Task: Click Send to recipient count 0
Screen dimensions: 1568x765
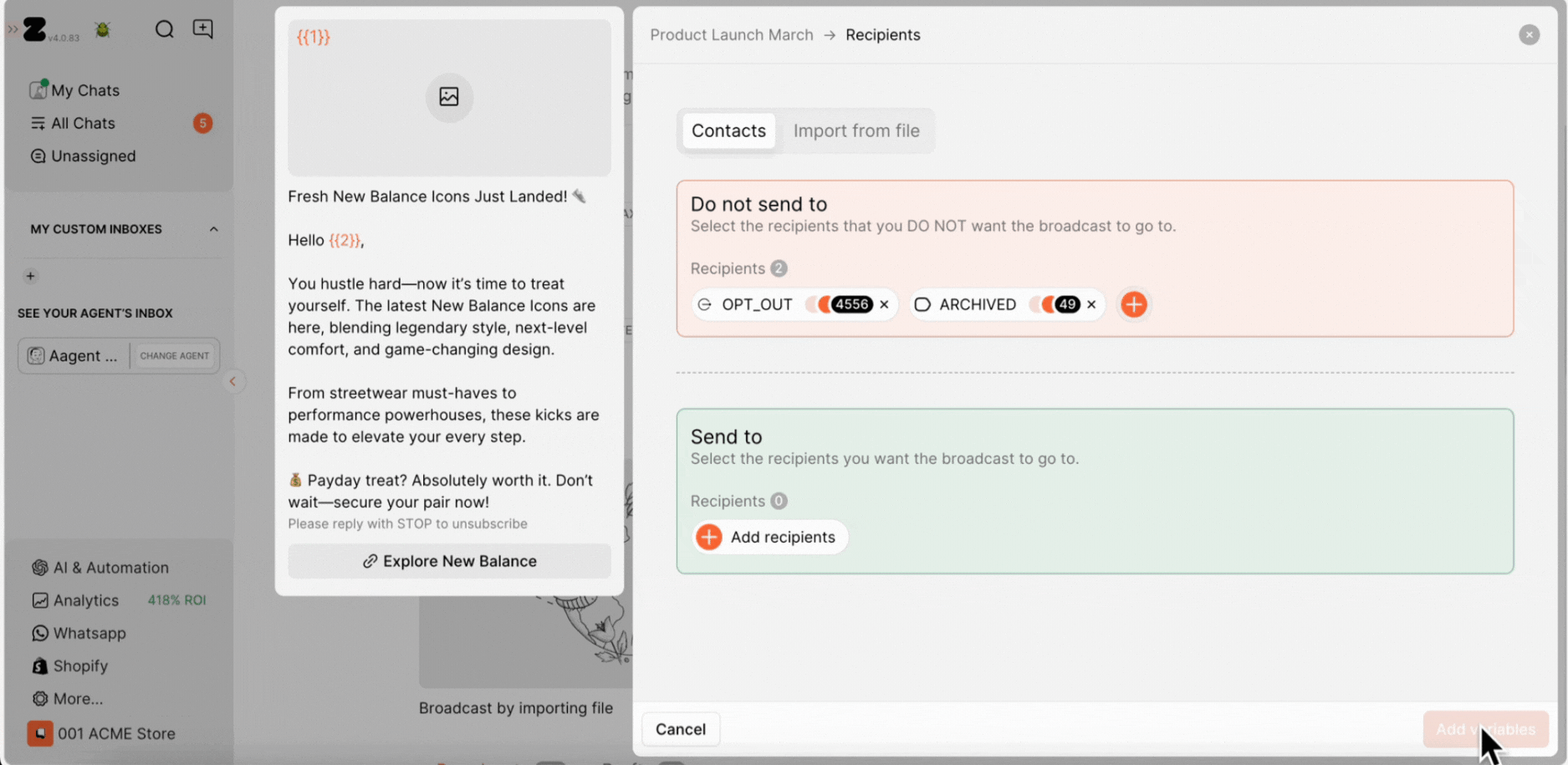Action: tap(779, 501)
